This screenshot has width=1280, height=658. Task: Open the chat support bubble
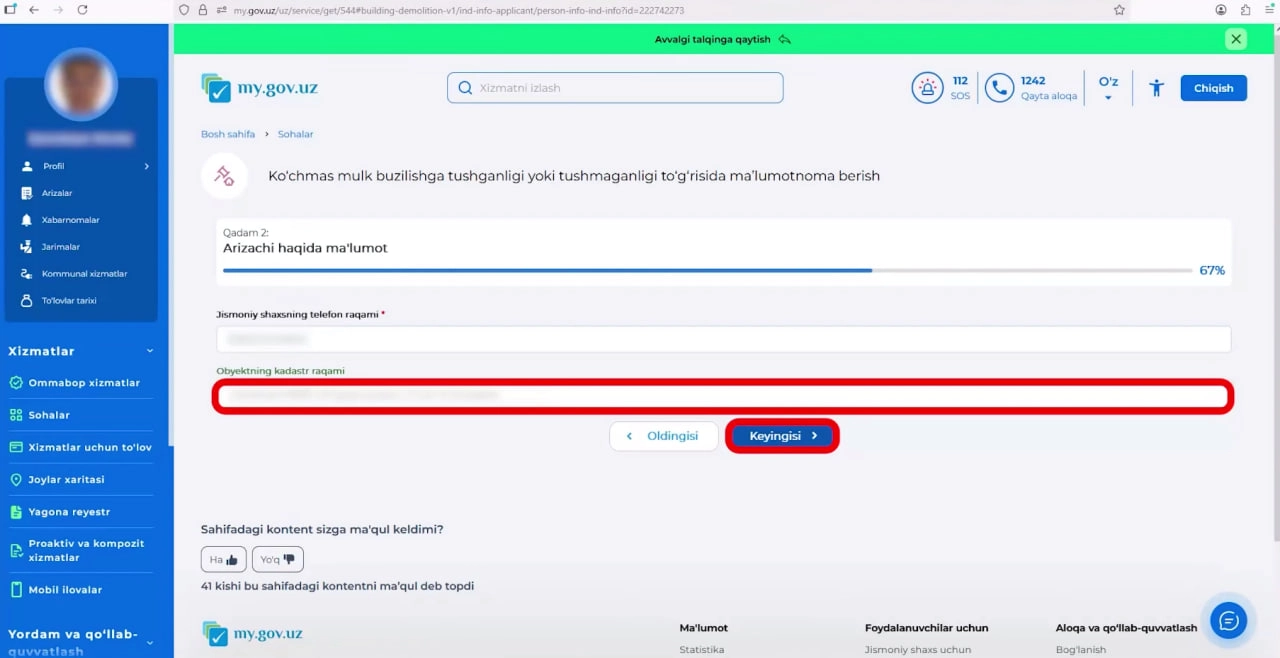pyautogui.click(x=1228, y=621)
